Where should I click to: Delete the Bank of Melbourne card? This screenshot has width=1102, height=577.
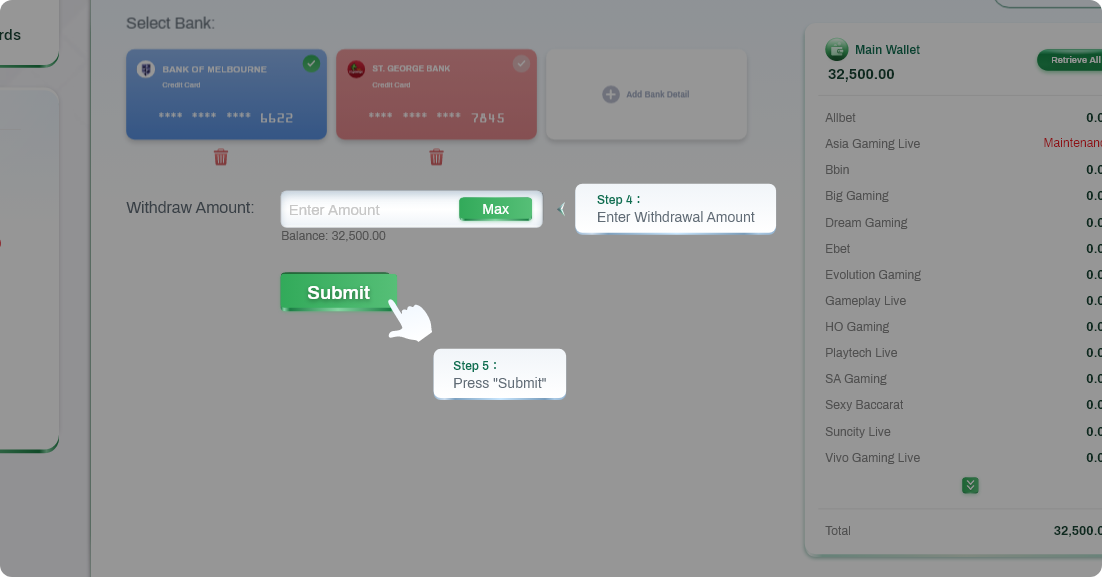click(221, 157)
